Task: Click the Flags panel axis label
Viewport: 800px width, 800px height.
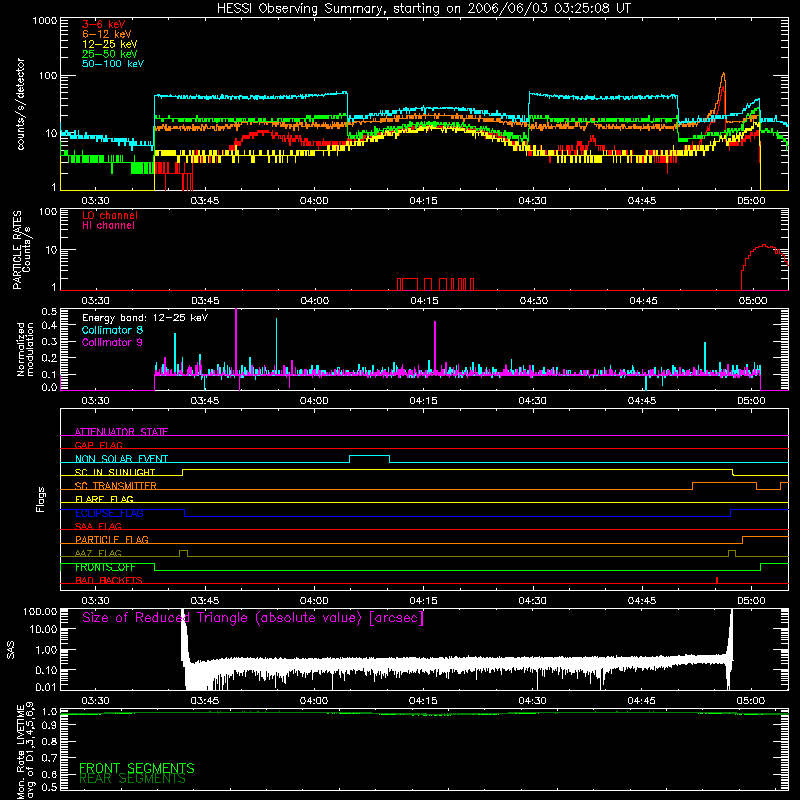Action: [x=41, y=499]
